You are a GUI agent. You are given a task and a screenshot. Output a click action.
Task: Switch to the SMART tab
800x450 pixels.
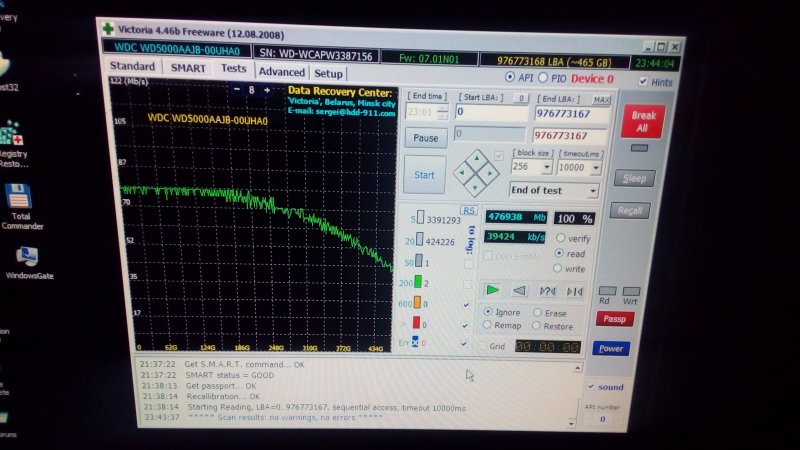[x=188, y=68]
